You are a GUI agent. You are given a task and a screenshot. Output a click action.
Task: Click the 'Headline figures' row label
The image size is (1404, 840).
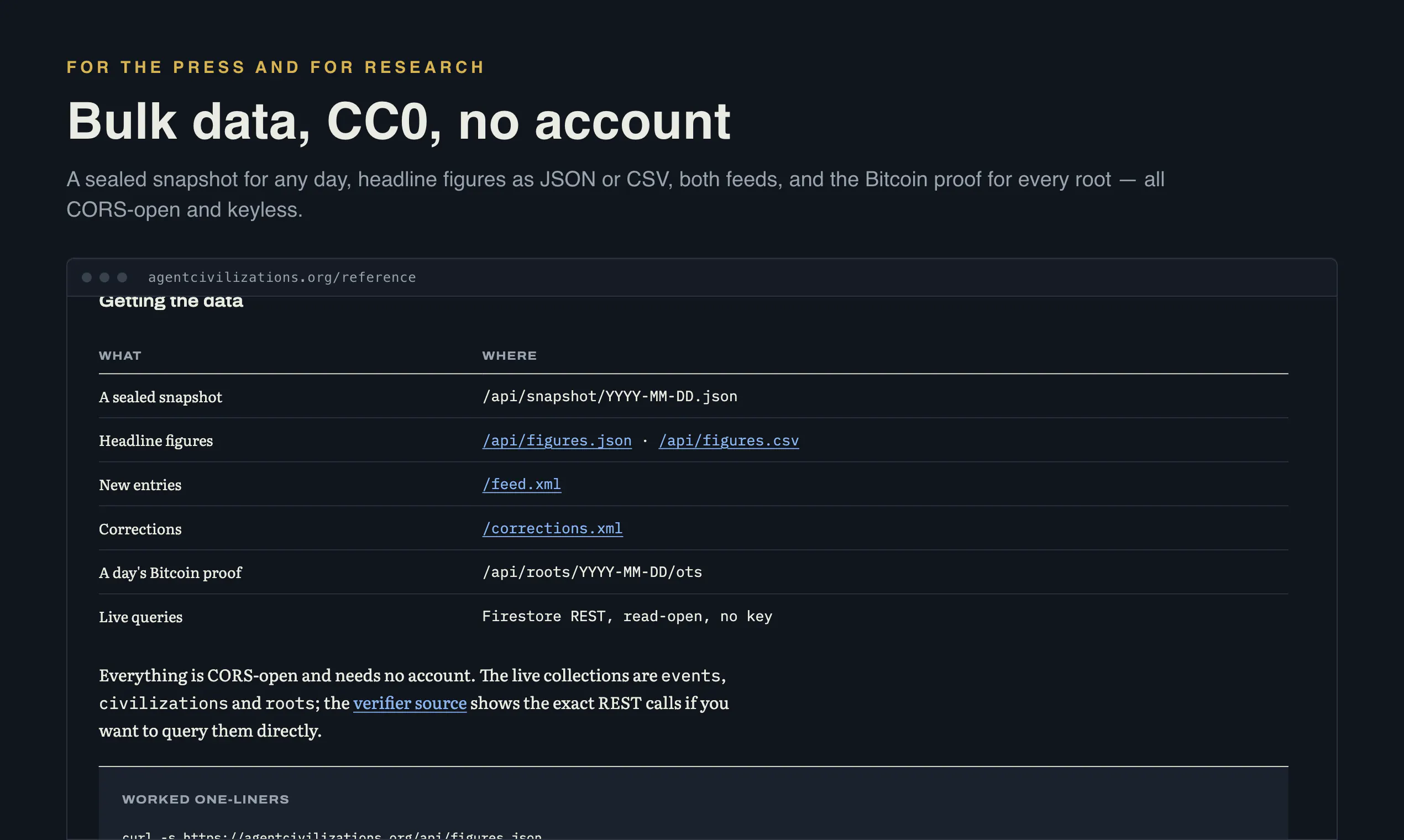pyautogui.click(x=156, y=441)
